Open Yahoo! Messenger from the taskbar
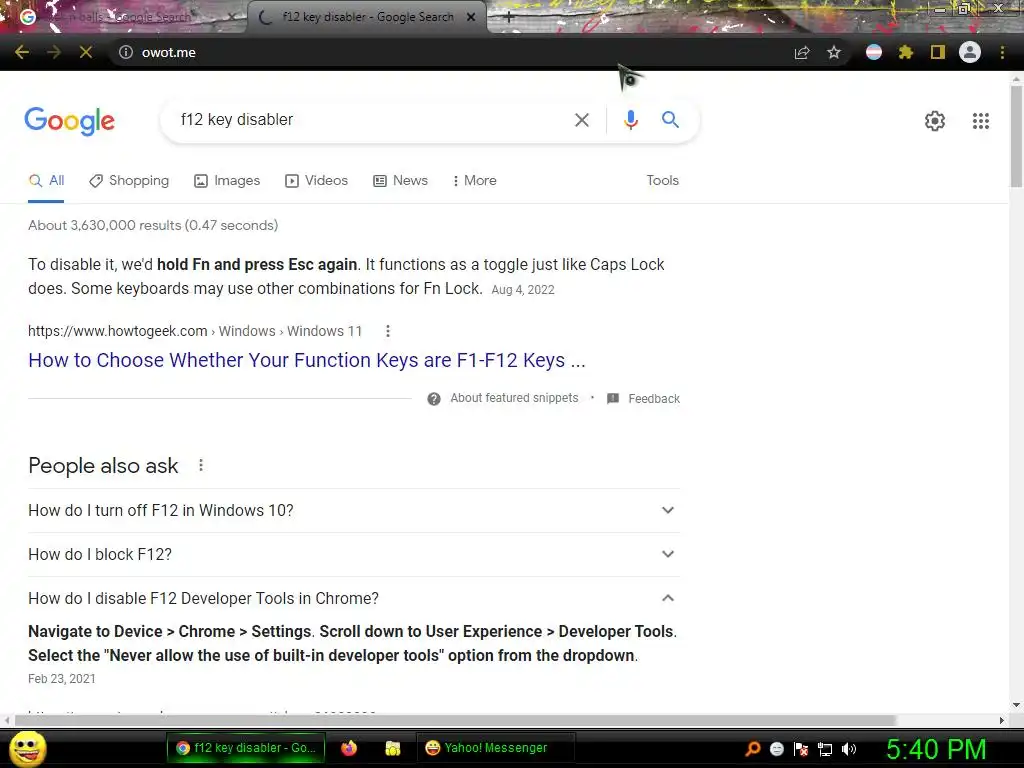 tap(495, 748)
